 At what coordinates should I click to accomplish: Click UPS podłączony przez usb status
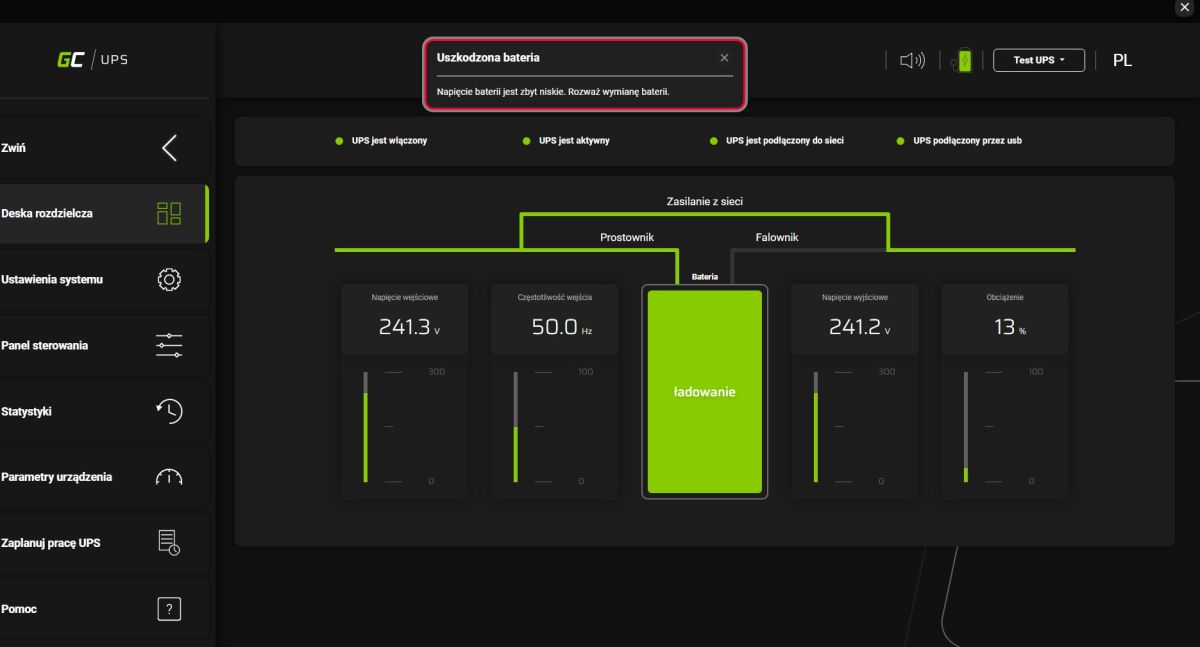pos(959,141)
